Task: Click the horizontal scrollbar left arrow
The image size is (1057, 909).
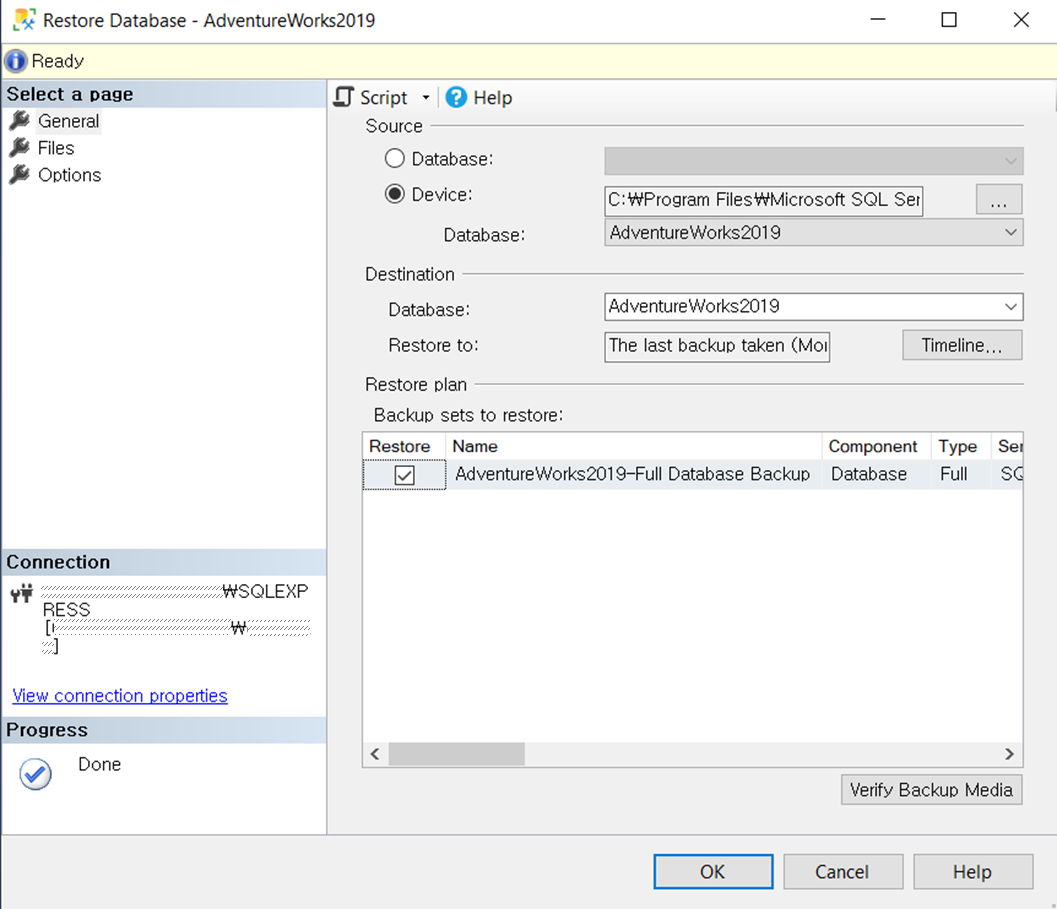Action: point(375,754)
